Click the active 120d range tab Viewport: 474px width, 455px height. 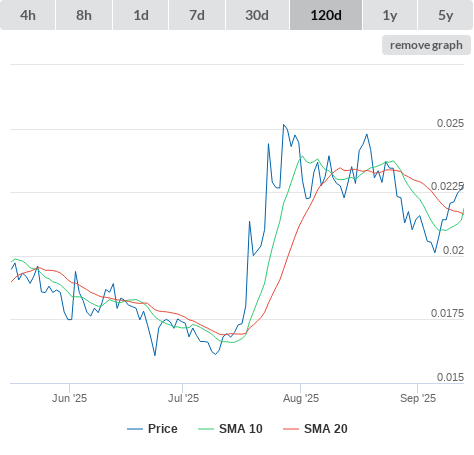pos(326,15)
